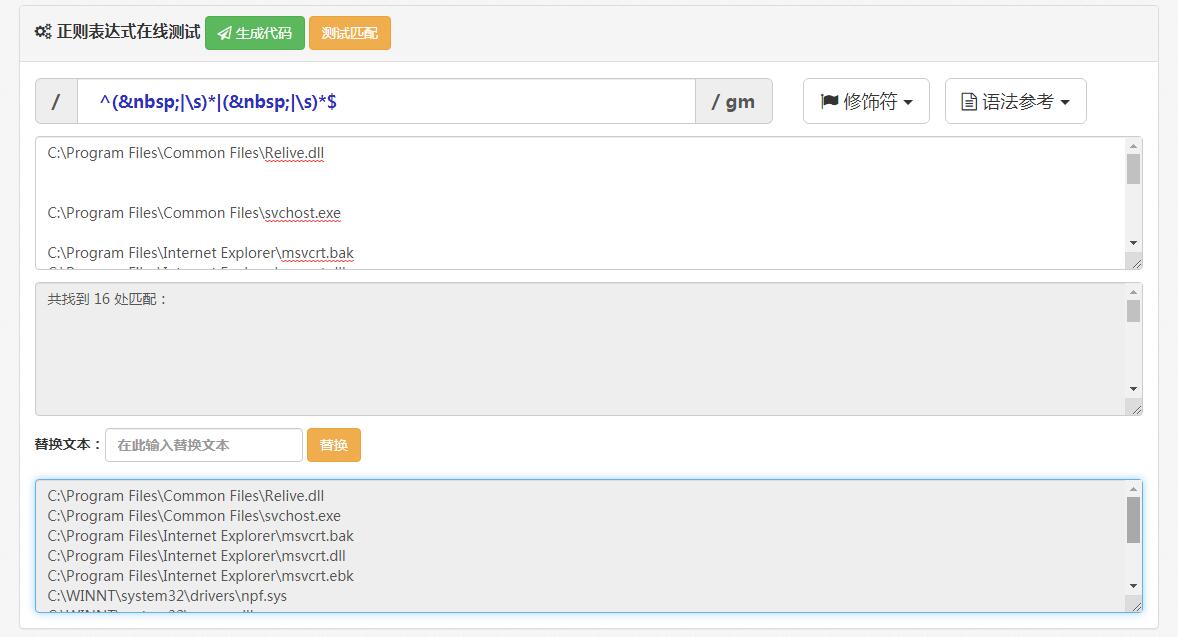Click the gears icon beside 正则表达式在线测试 title
Screen dimensions: 1178x637
(42, 32)
